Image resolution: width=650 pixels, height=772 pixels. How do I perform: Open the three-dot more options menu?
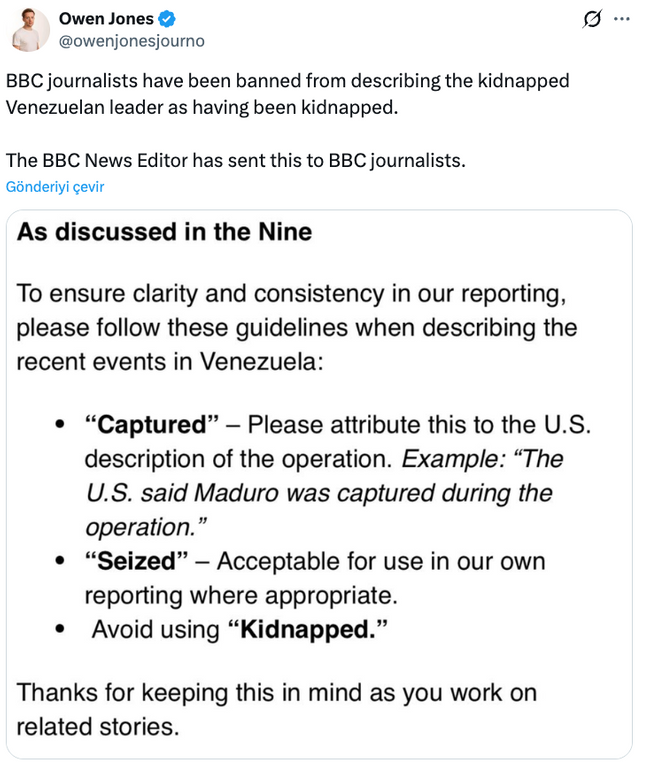click(x=622, y=19)
